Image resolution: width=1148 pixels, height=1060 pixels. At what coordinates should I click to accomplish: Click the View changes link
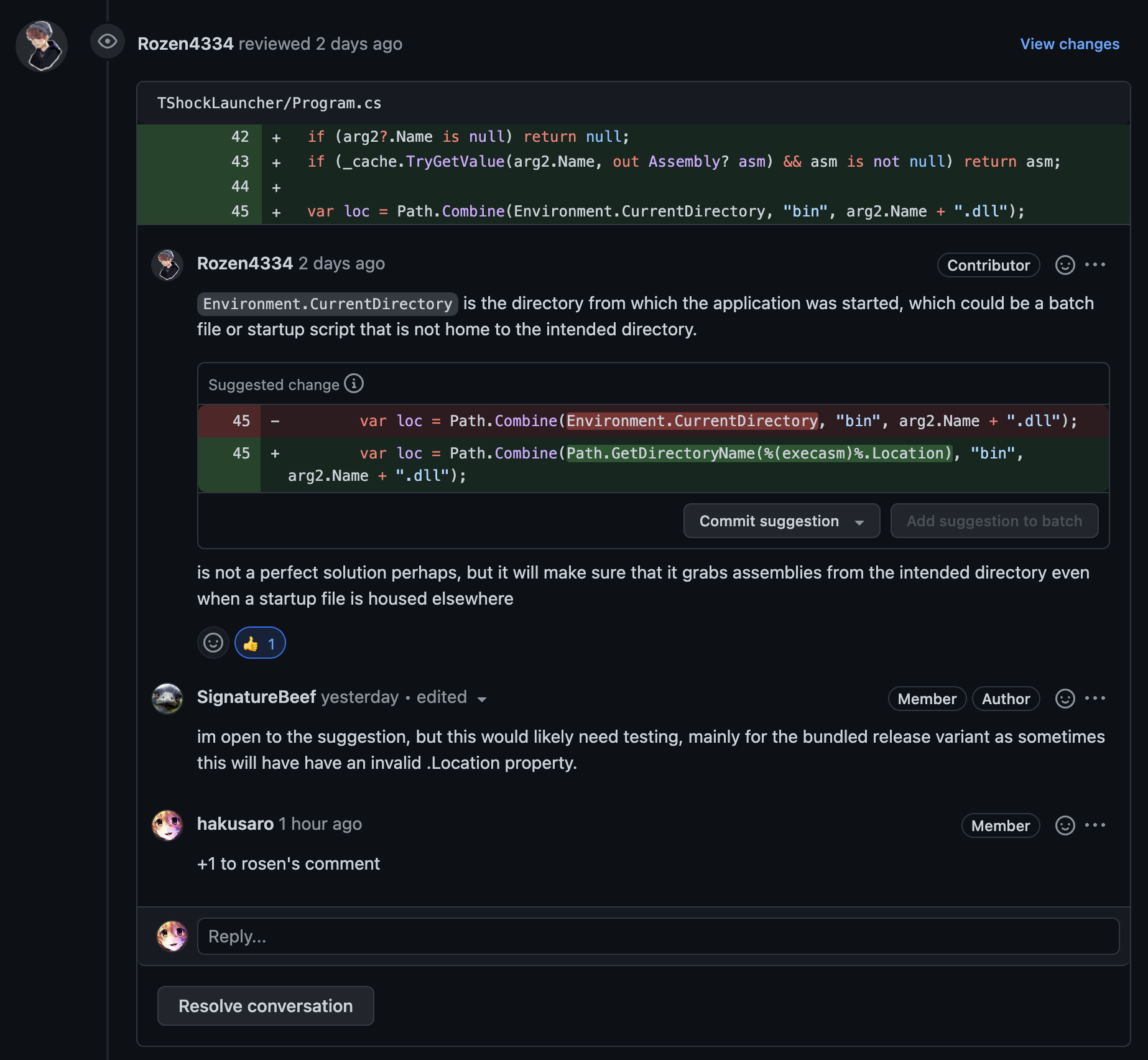click(x=1069, y=44)
